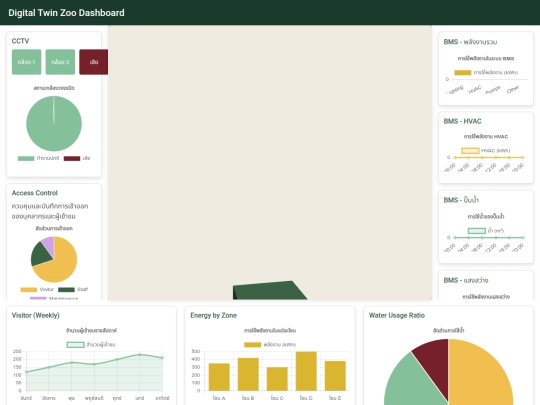The height and width of the screenshot is (405, 540).
Task: Toggle the visitor count legend in Visitor (Weekly)
Action: [91, 345]
